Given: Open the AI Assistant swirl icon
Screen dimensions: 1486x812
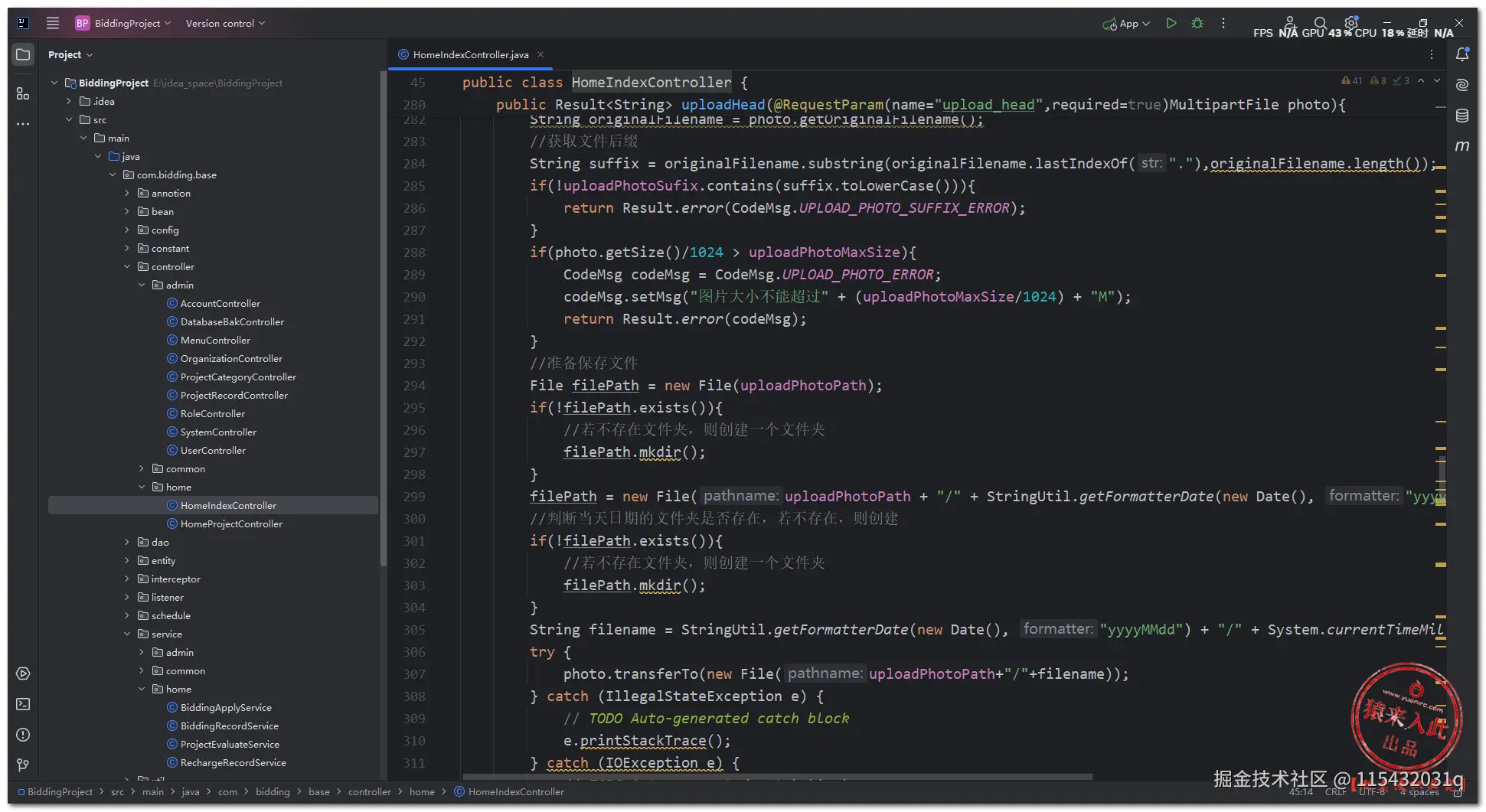Looking at the screenshot, I should (x=1462, y=85).
